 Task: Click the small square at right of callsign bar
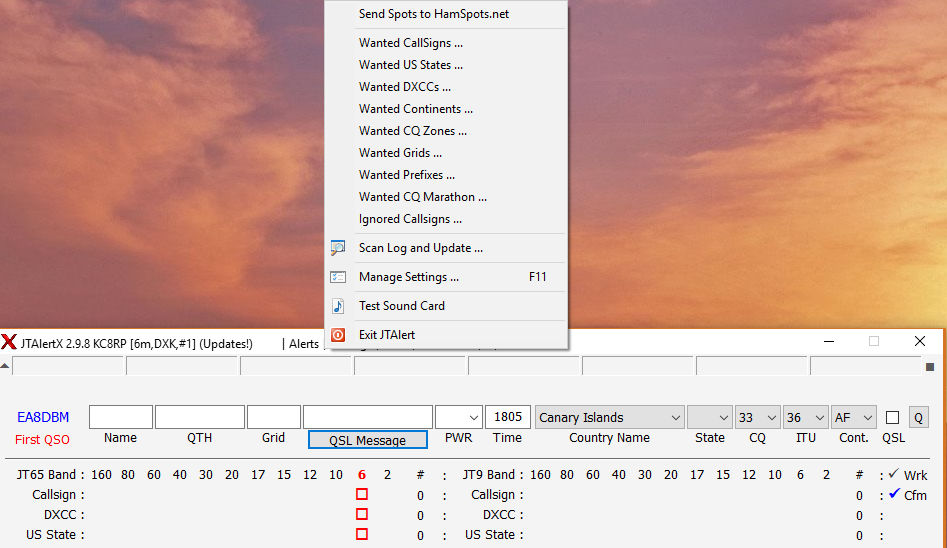929,366
